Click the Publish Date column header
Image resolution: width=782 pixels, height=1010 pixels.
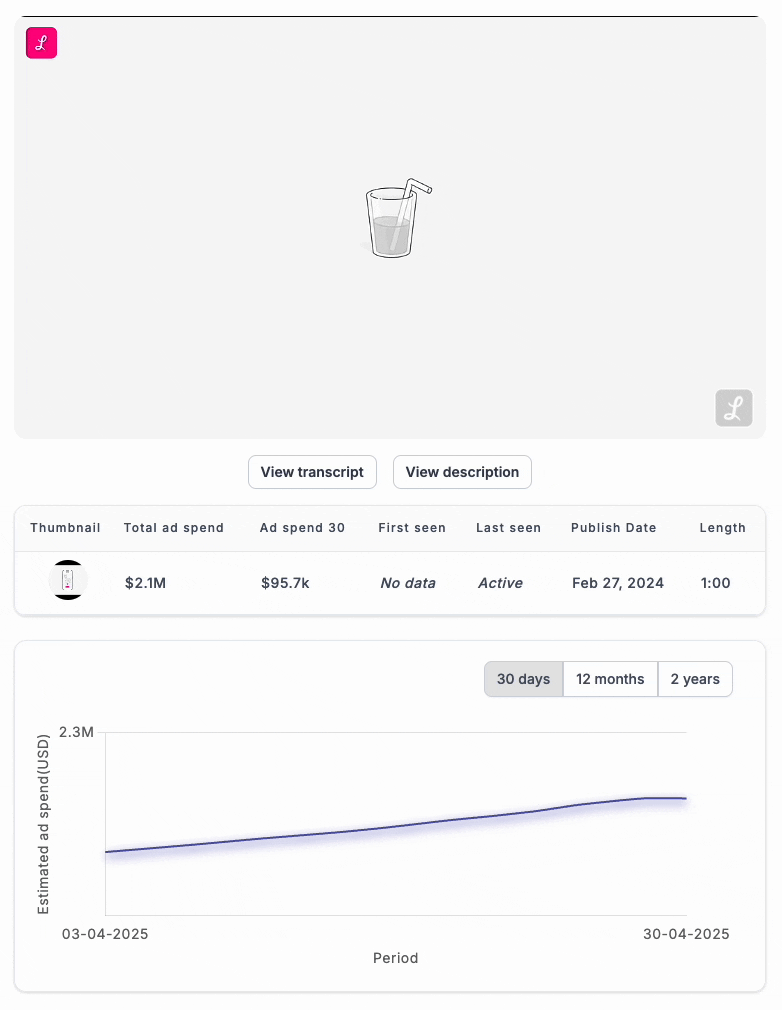click(614, 528)
